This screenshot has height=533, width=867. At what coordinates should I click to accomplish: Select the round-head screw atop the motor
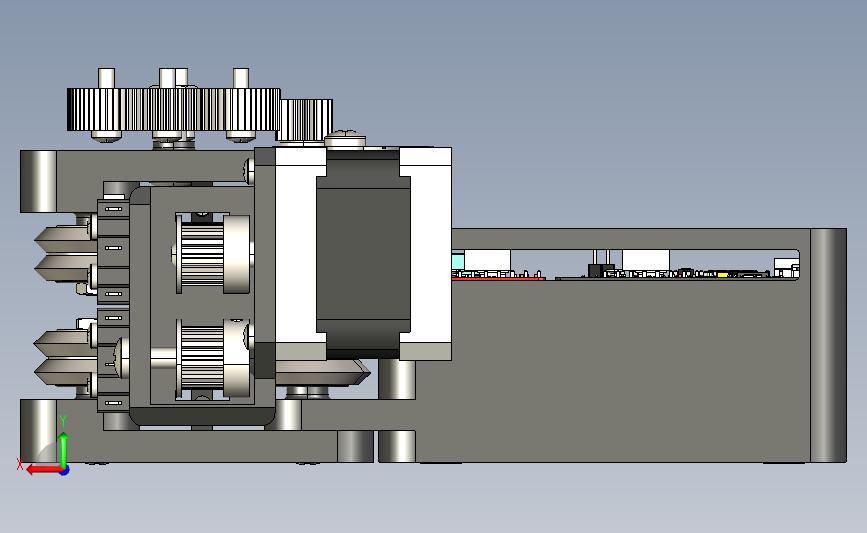[x=345, y=138]
